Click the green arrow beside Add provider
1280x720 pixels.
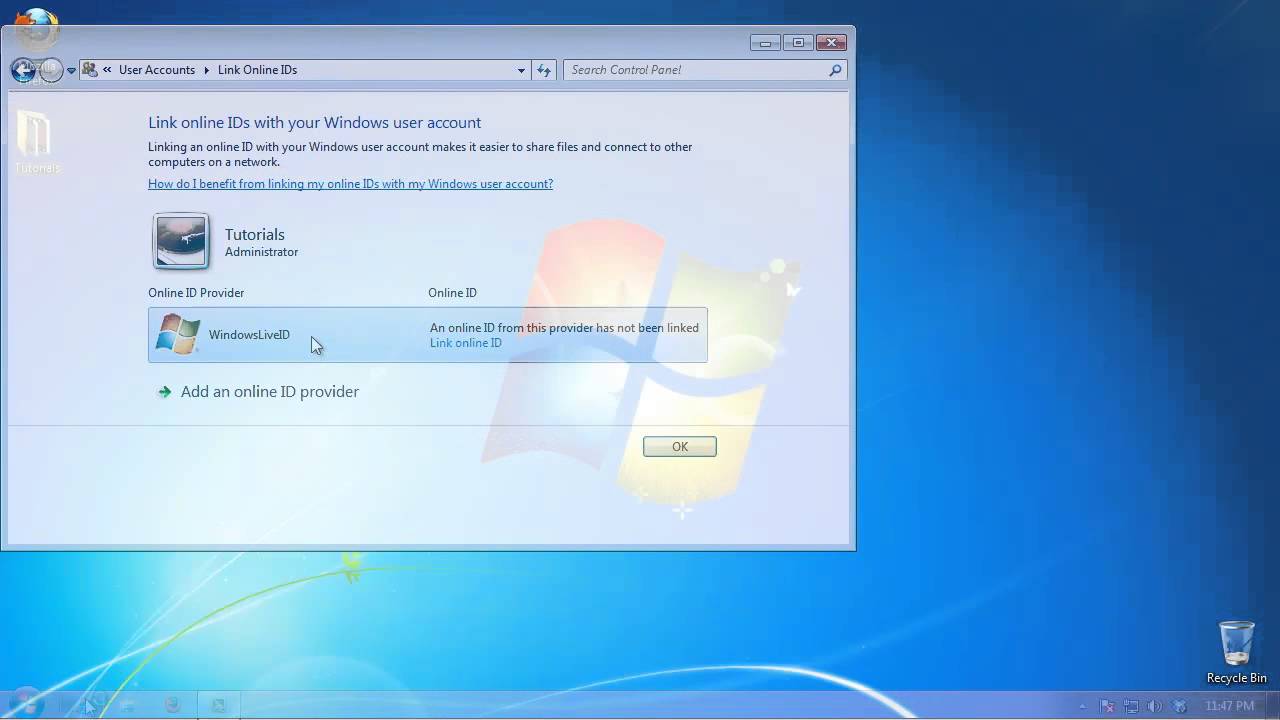[x=165, y=392]
